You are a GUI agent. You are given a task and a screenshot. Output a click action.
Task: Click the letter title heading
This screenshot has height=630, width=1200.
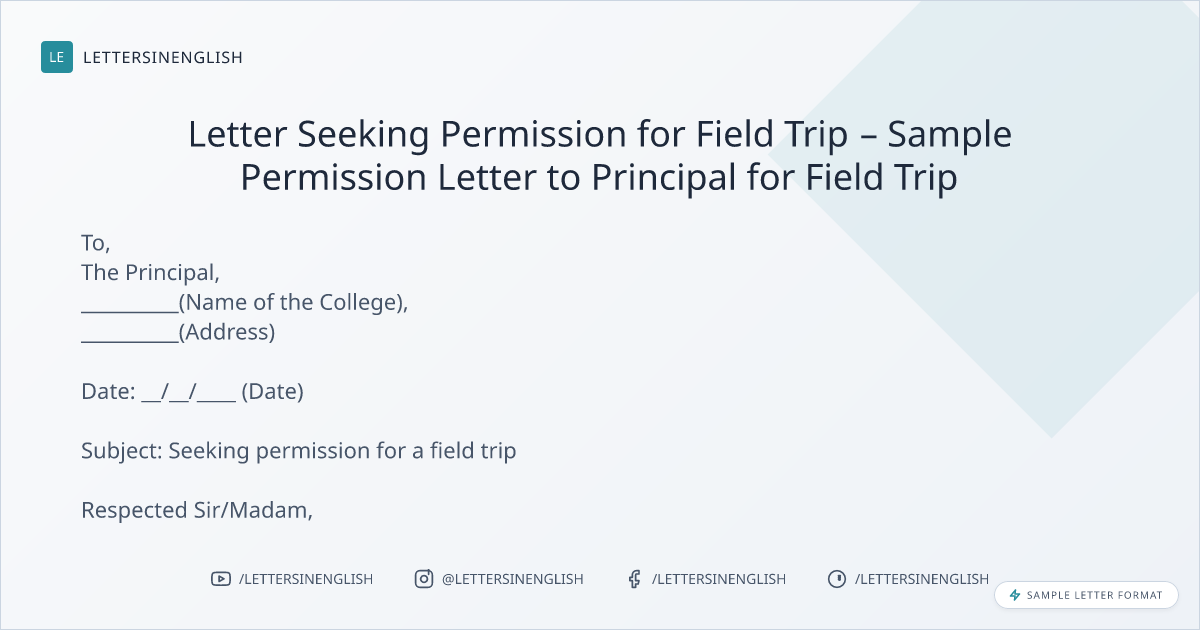pos(600,155)
